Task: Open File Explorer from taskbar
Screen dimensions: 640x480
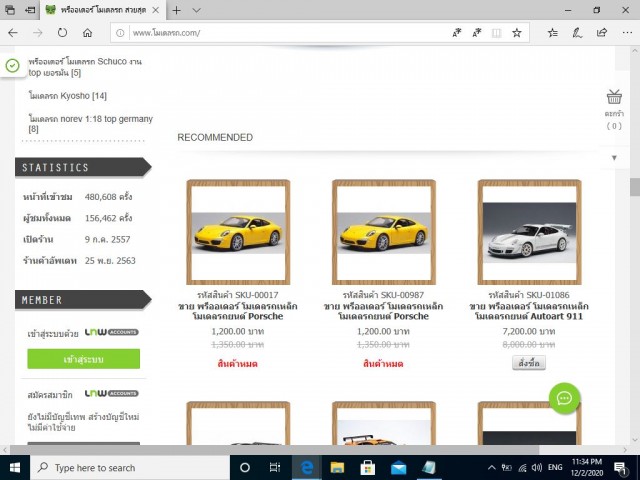Action: 337,468
